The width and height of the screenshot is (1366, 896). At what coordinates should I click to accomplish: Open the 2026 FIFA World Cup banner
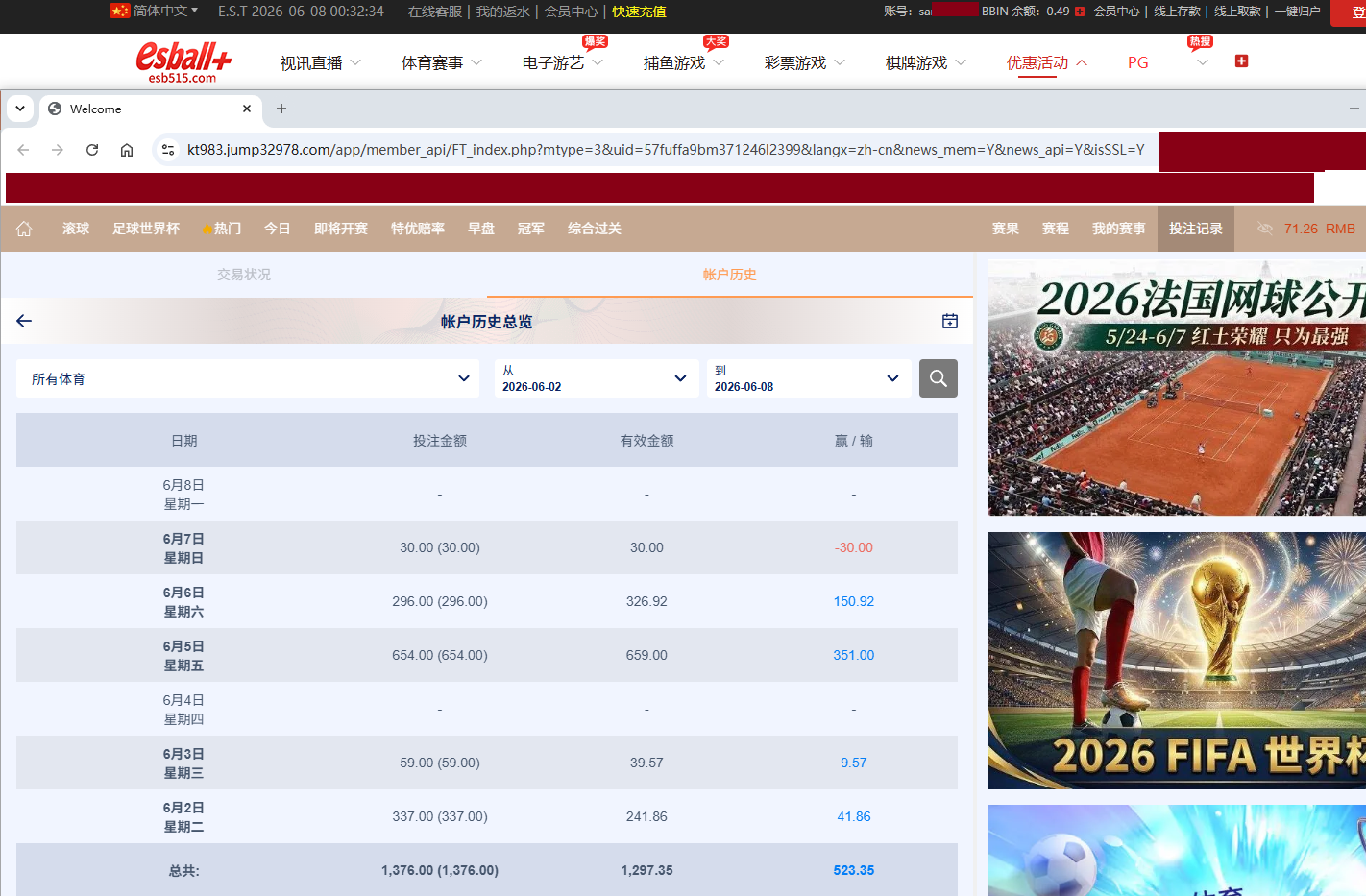[1177, 661]
